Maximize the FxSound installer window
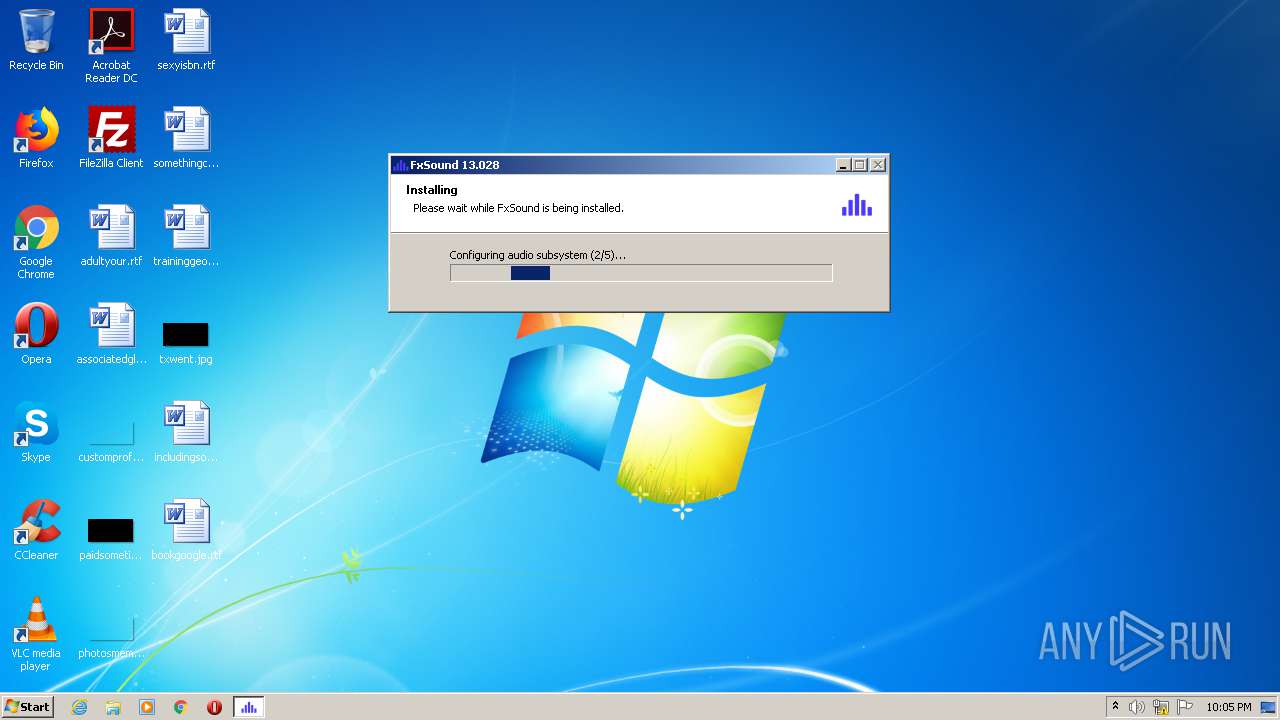The image size is (1280, 720). pyautogui.click(x=860, y=165)
